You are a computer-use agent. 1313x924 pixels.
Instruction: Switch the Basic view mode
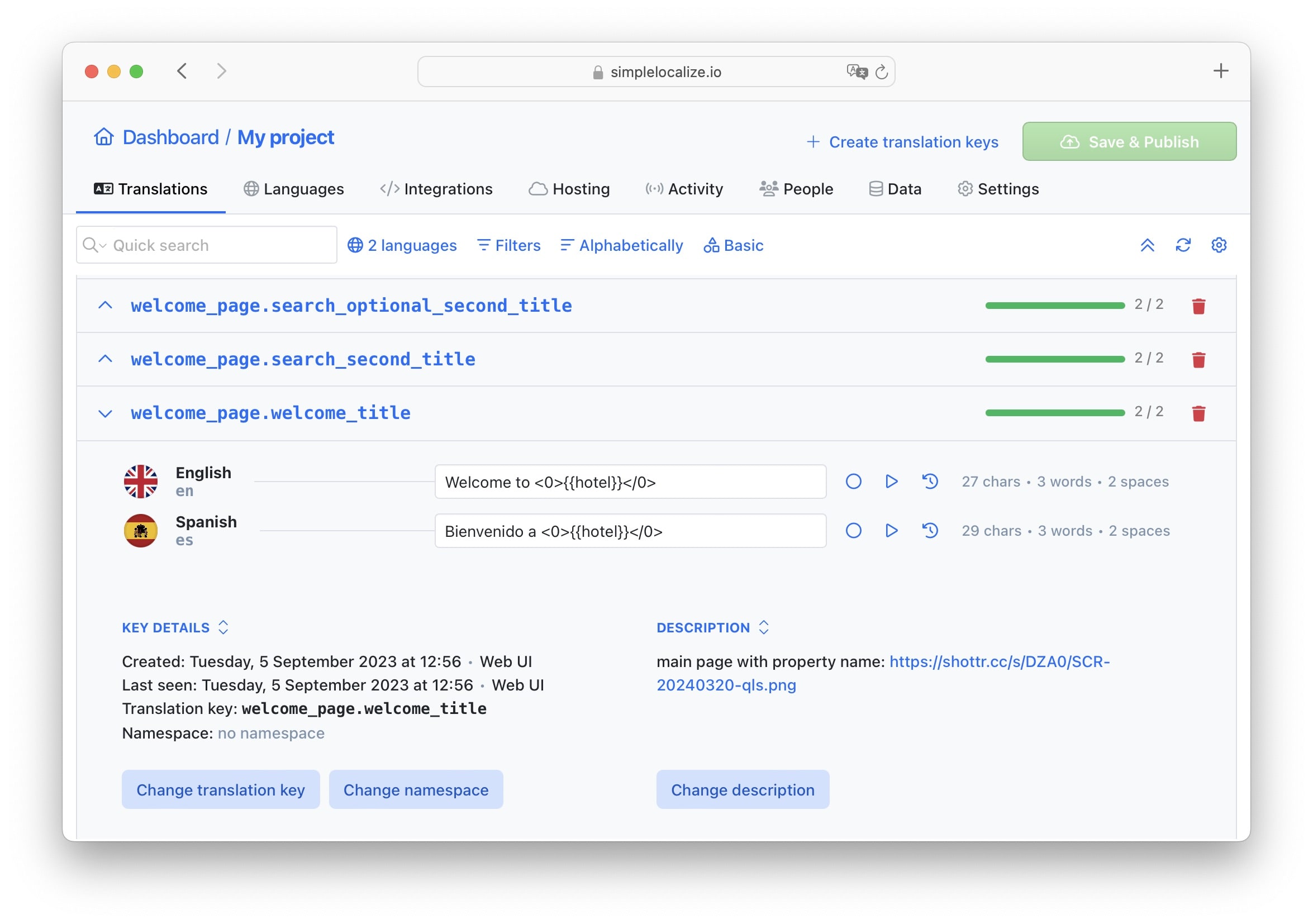[x=733, y=245]
